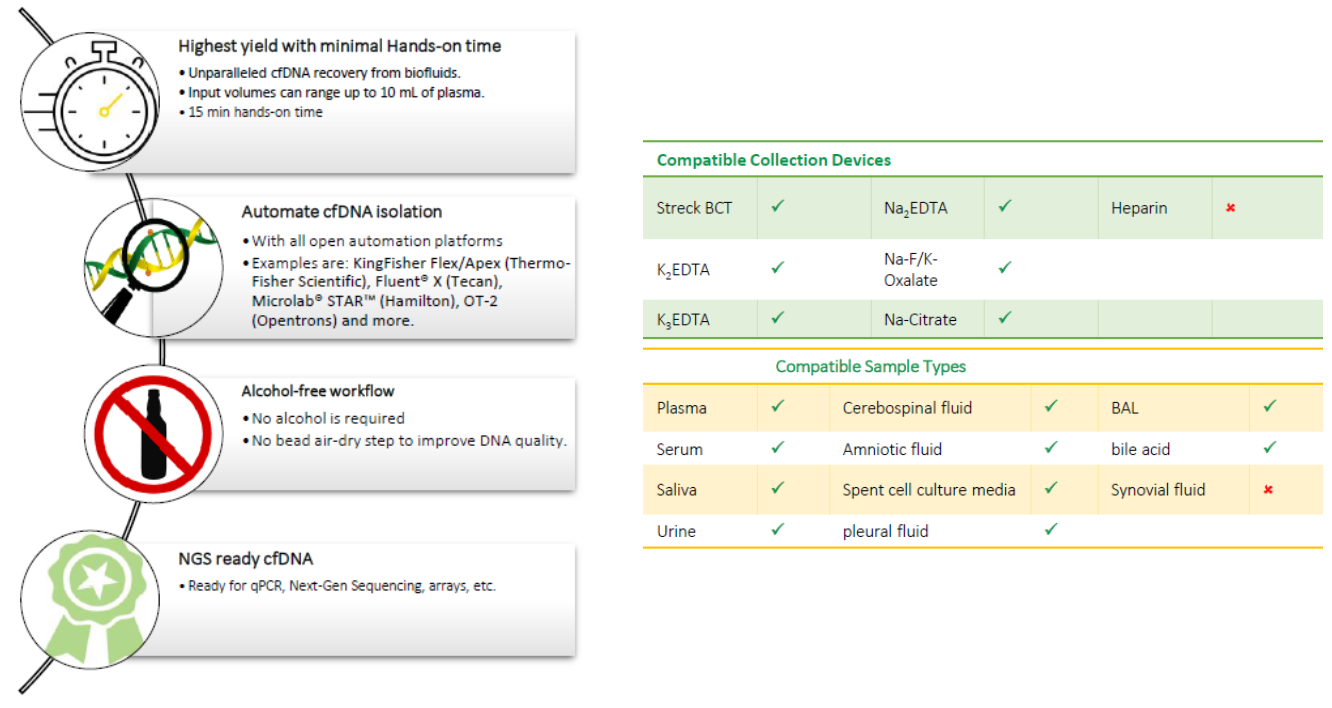Click the checkmark beside Urine
The height and width of the screenshot is (708, 1332).
pos(777,530)
